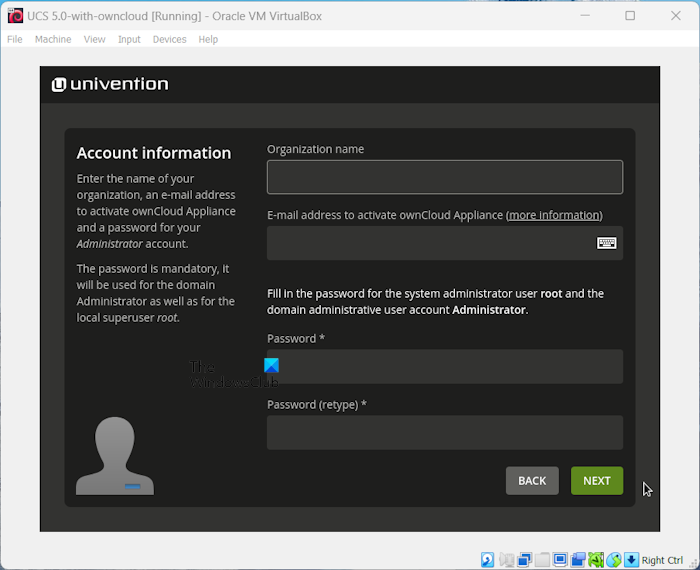Click into the Password (retype) field
700x570 pixels.
coord(444,433)
